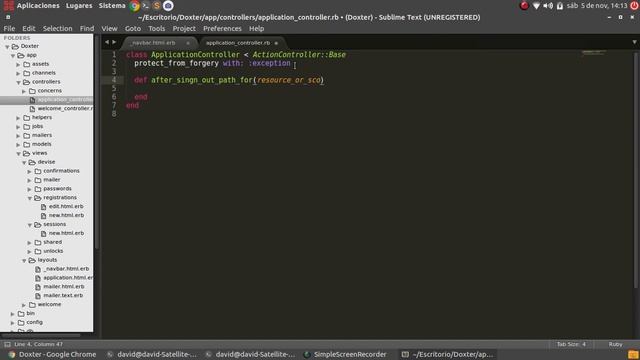Expand the helpers folder

[18, 118]
